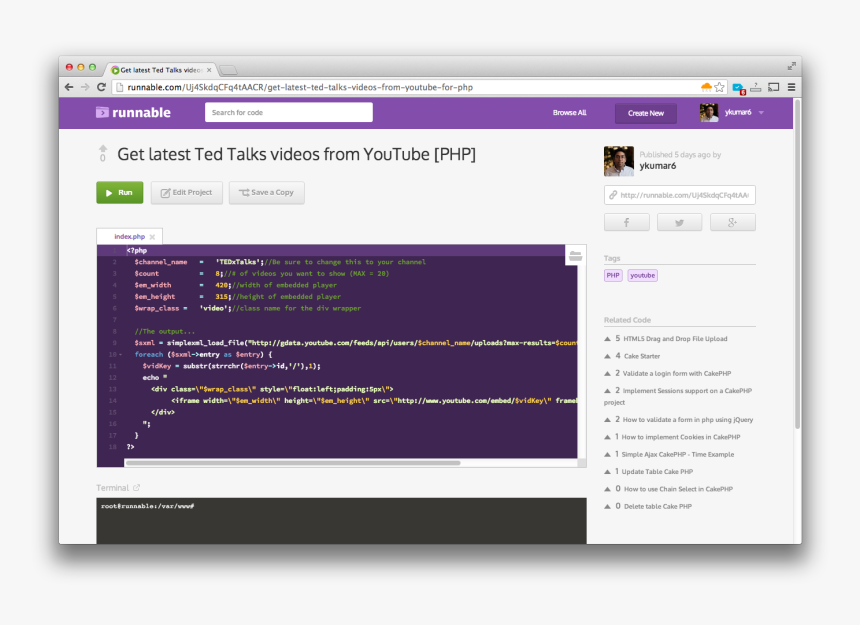Run the project
This screenshot has width=860, height=625.
[120, 192]
